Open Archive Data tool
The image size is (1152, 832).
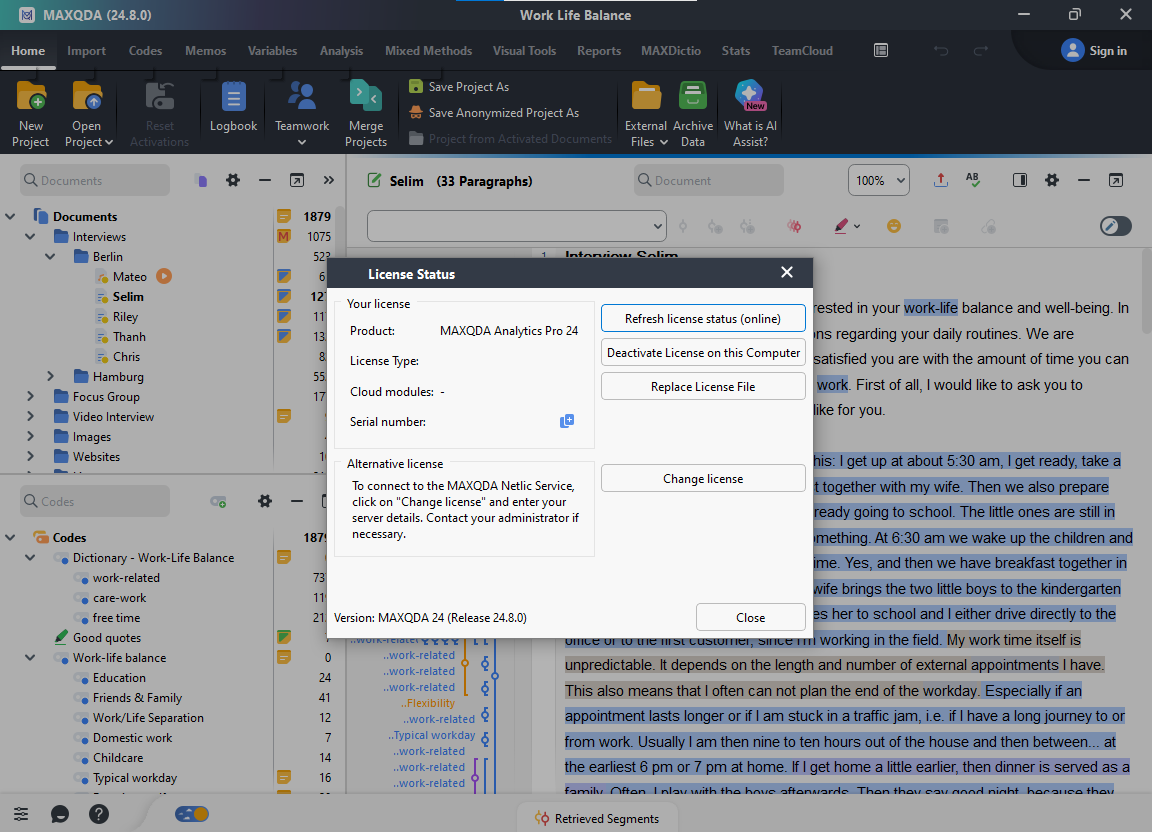pos(693,114)
